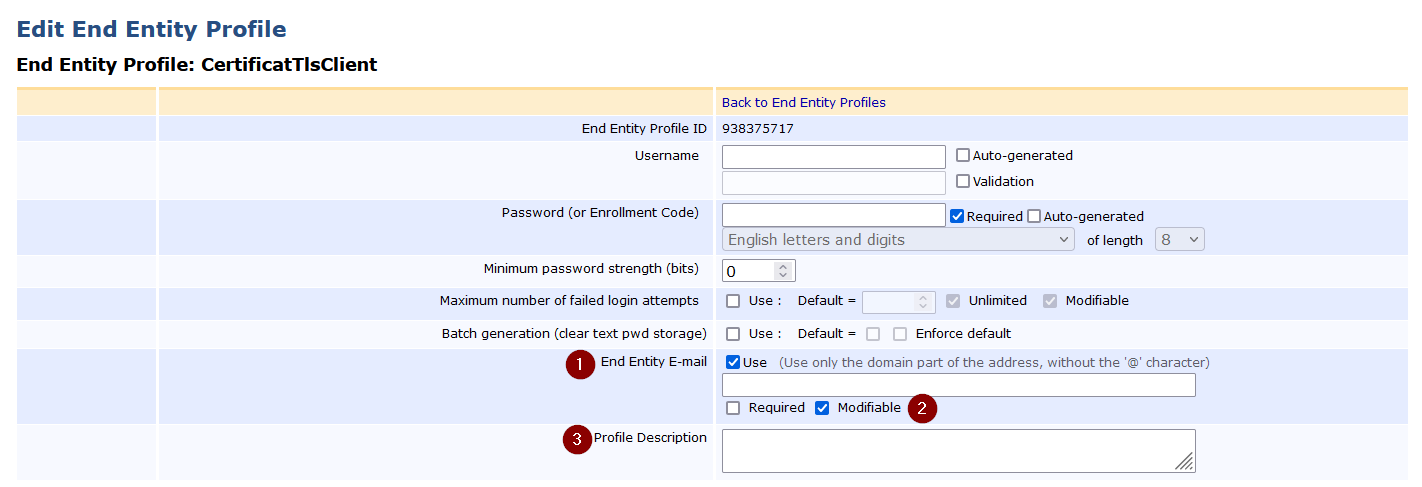Uncheck the Password Required checkbox
The image size is (1422, 487).
pyautogui.click(x=957, y=216)
